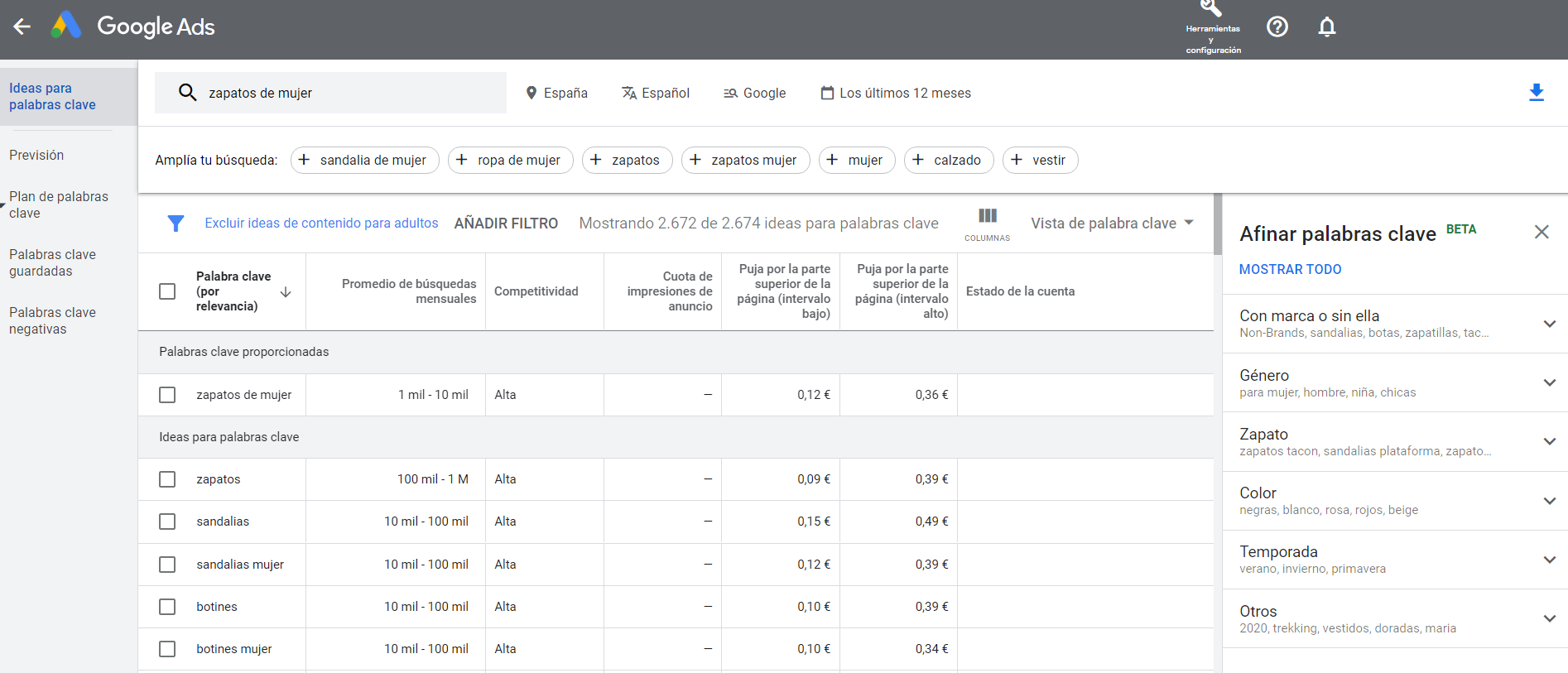This screenshot has height=673, width=1568.
Task: Open the España location selector
Action: point(556,93)
